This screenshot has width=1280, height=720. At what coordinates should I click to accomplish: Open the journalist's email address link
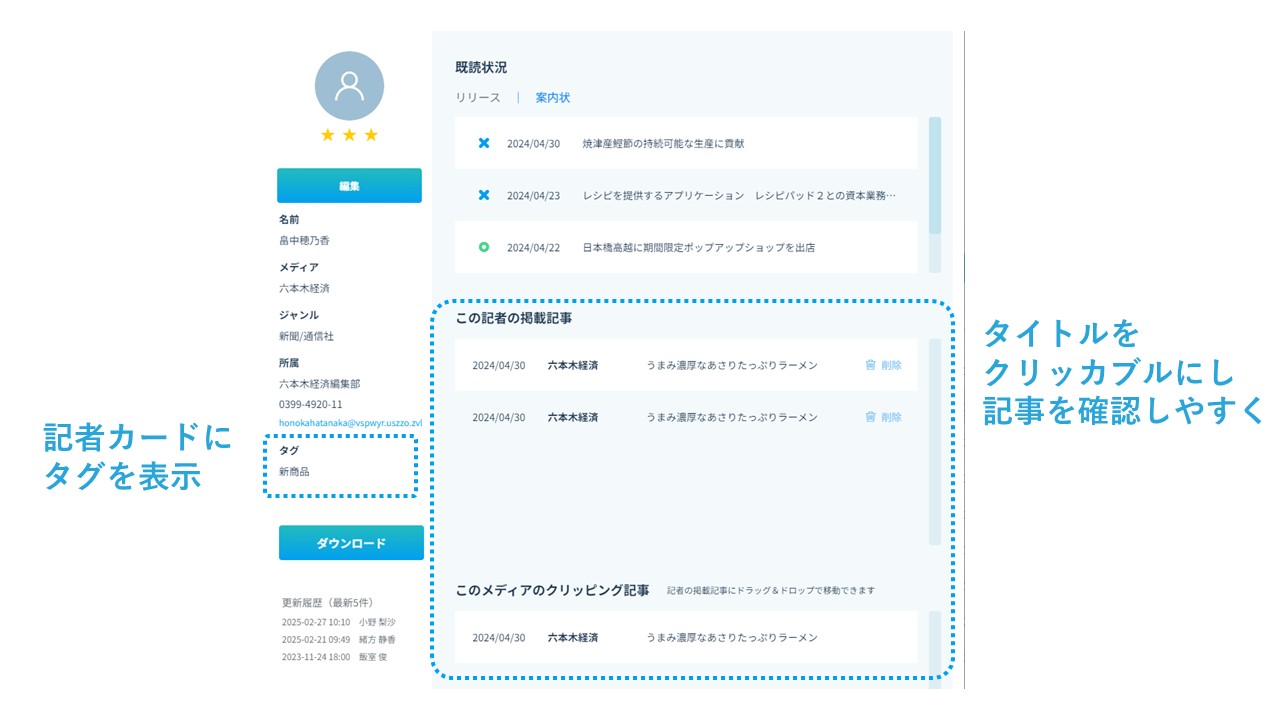tap(350, 423)
